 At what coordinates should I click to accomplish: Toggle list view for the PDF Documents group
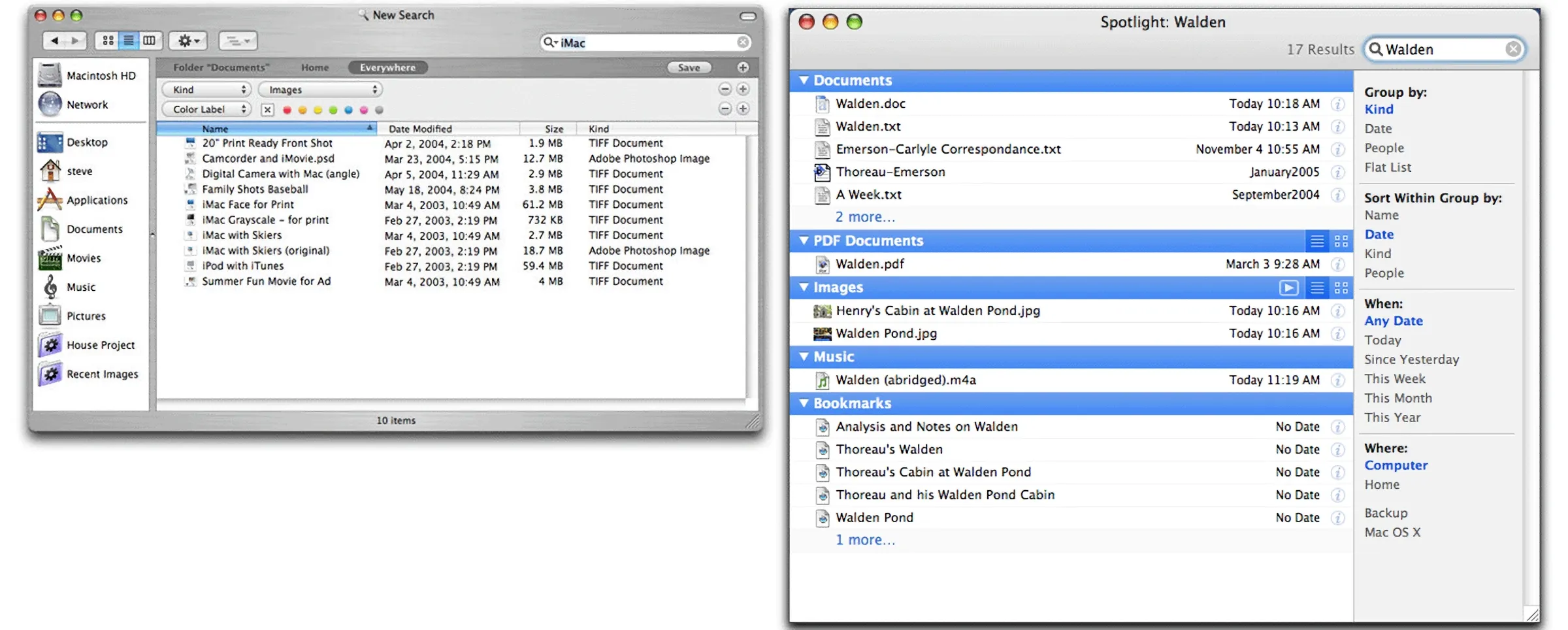click(x=1317, y=240)
